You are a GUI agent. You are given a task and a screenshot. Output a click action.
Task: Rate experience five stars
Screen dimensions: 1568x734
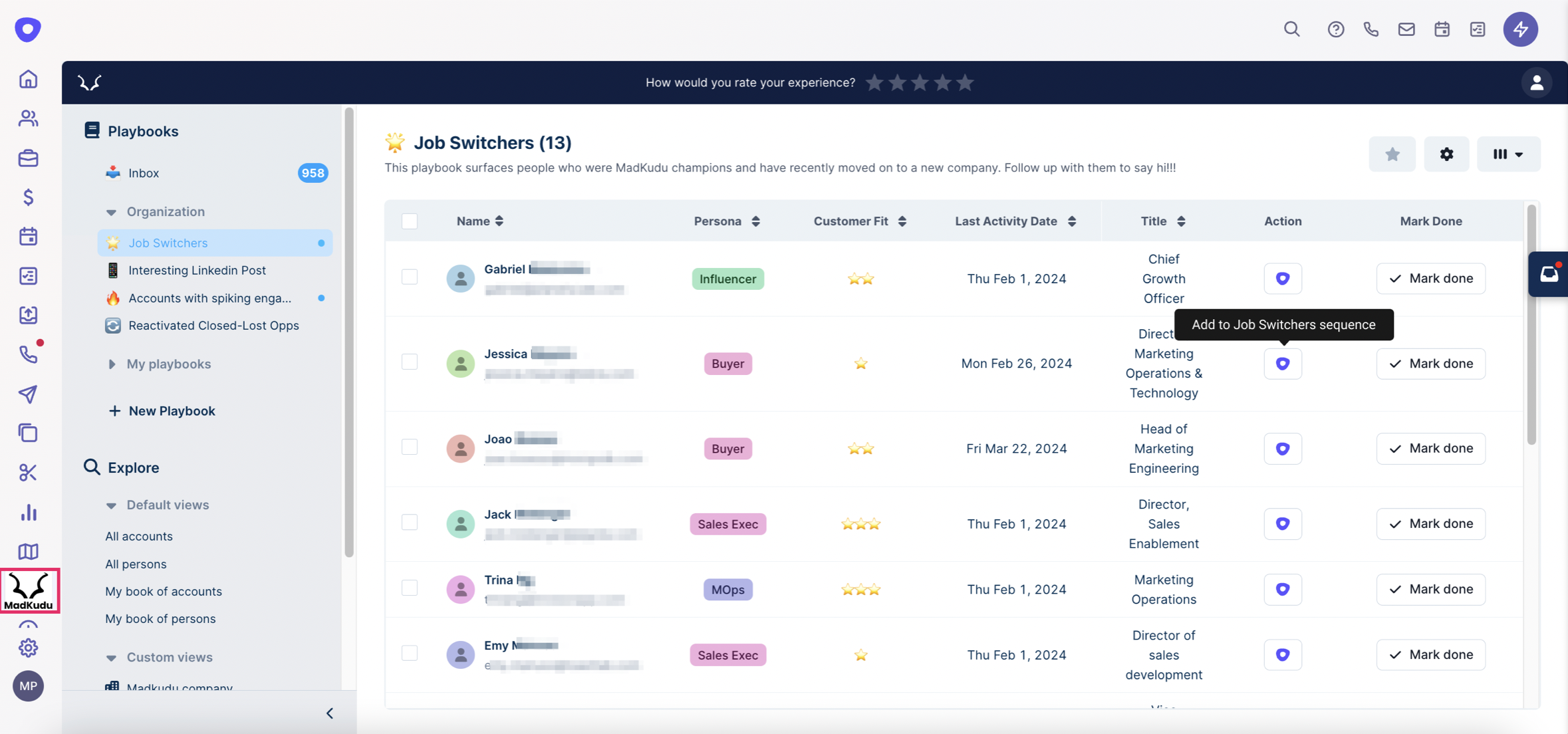click(x=965, y=82)
